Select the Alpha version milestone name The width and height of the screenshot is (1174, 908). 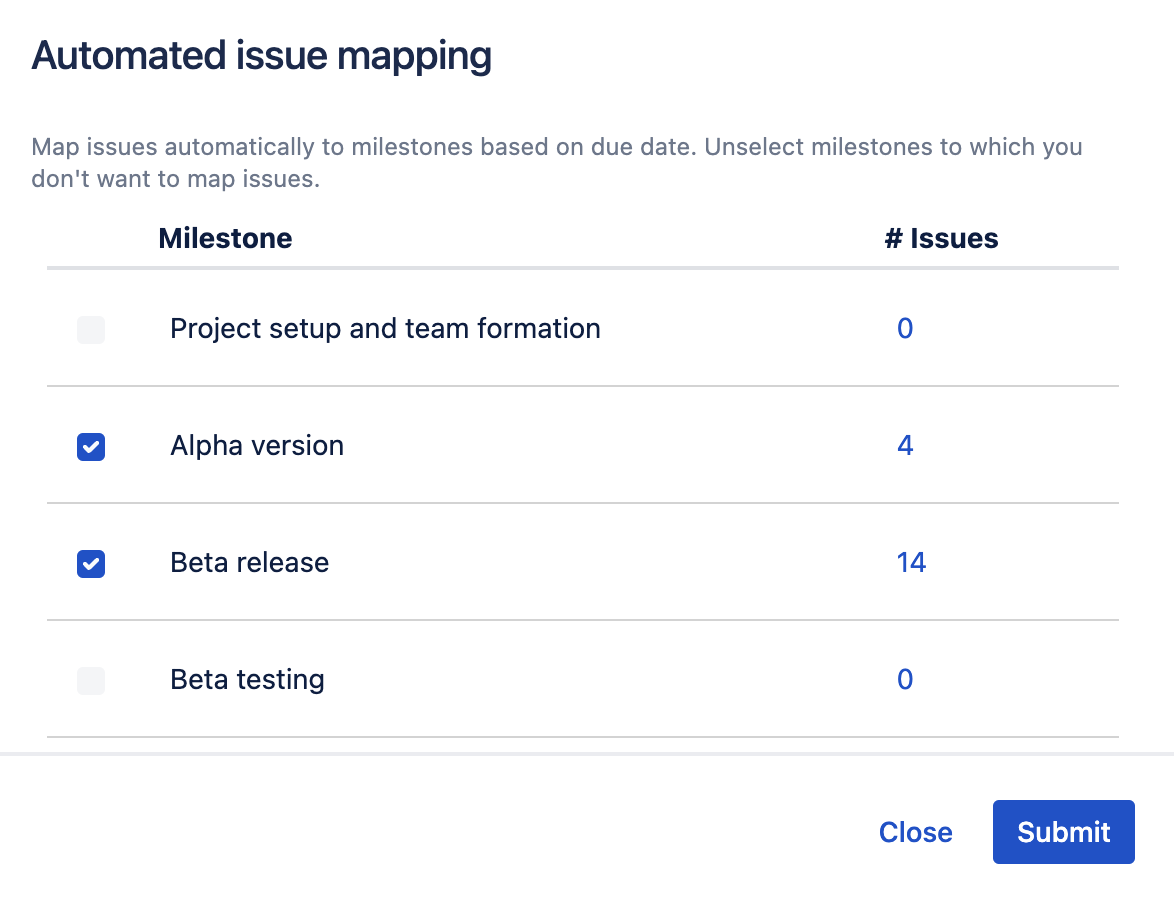257,446
